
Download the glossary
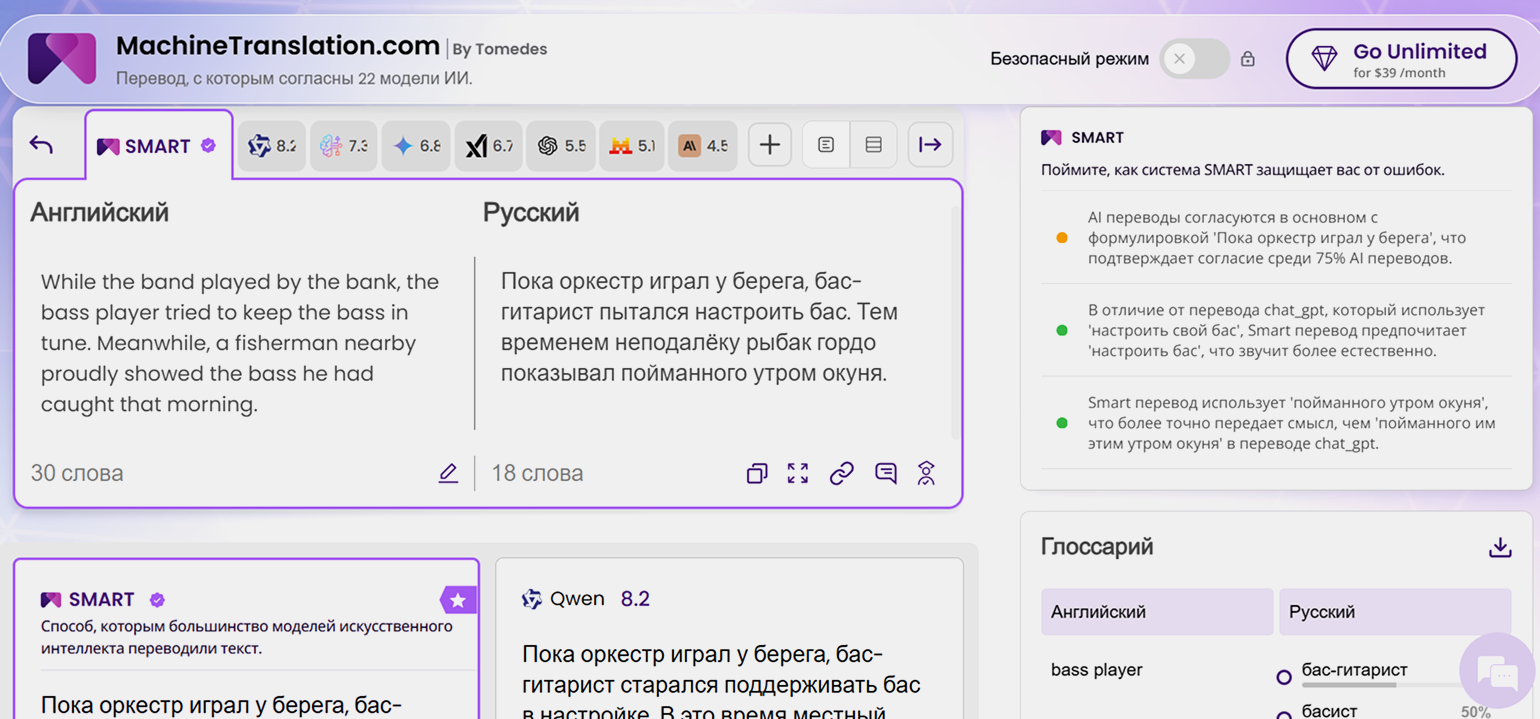click(x=1499, y=547)
